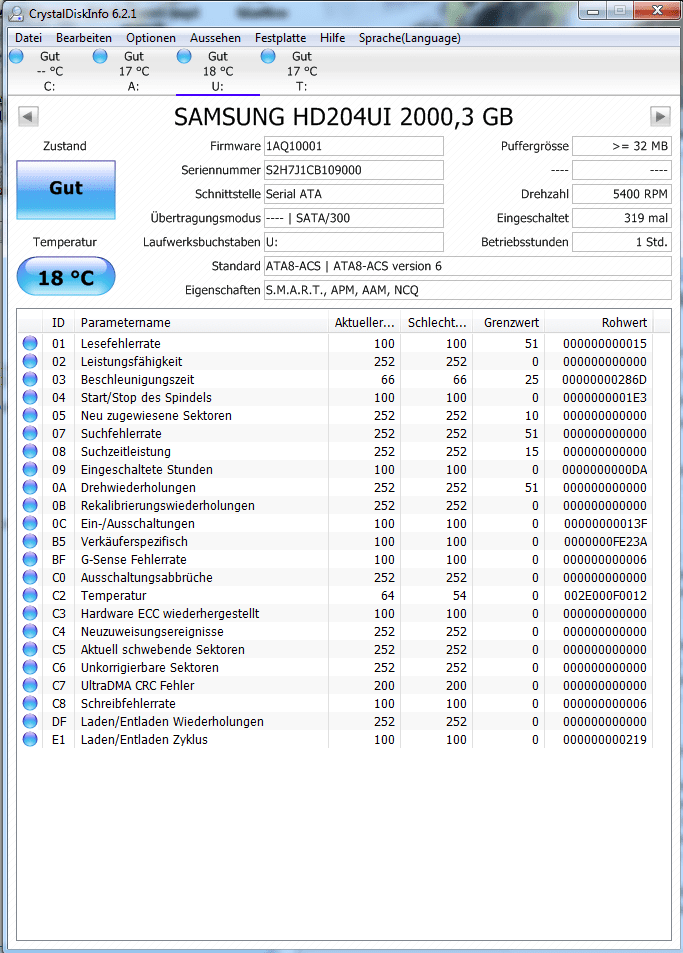Click status orb of Beschleunigungszeit row
This screenshot has height=953, width=683.
(30, 379)
